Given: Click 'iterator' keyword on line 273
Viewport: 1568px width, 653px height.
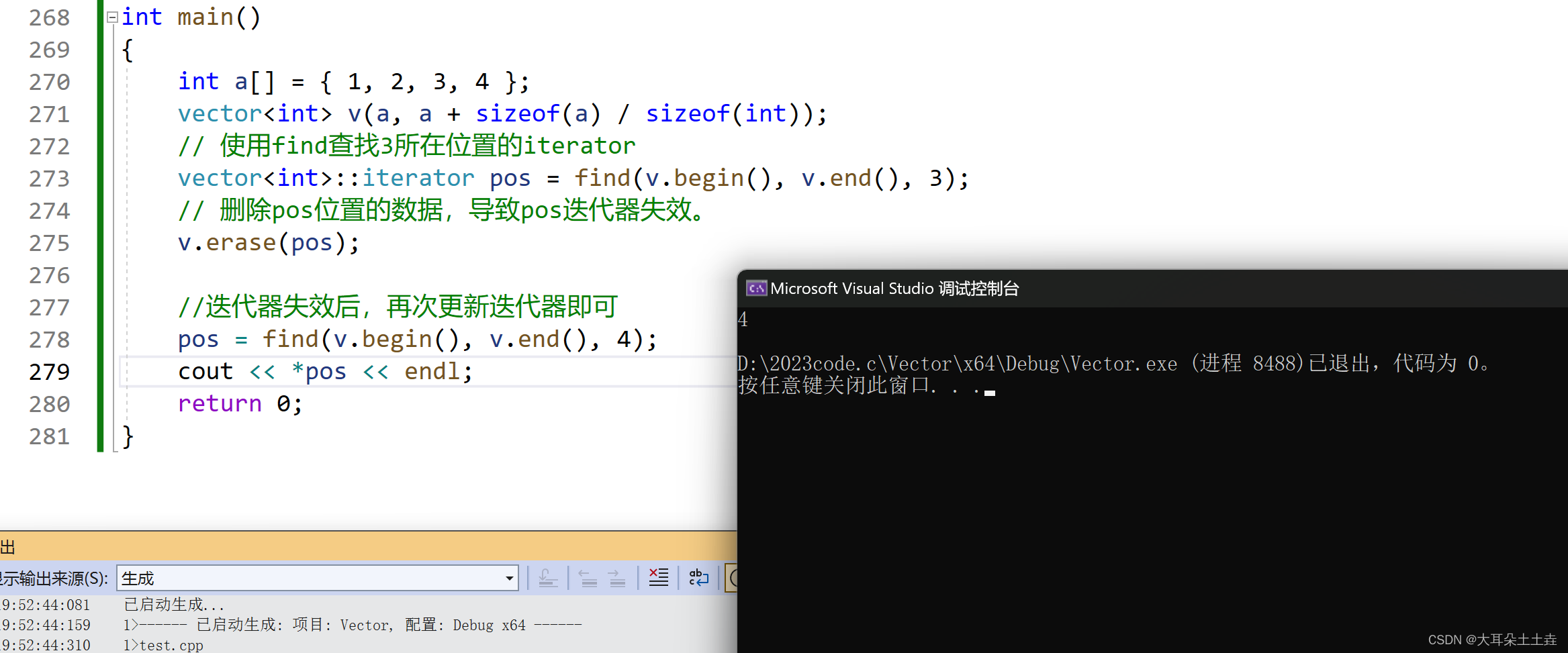Looking at the screenshot, I should click(418, 179).
